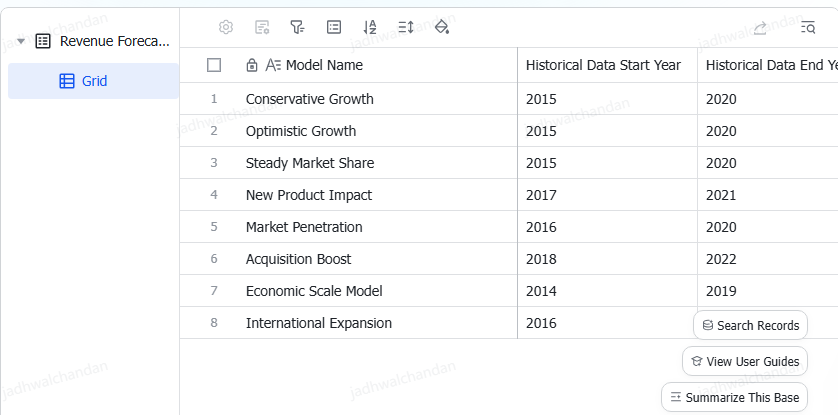Click the A-Z sort icon

pos(370,27)
